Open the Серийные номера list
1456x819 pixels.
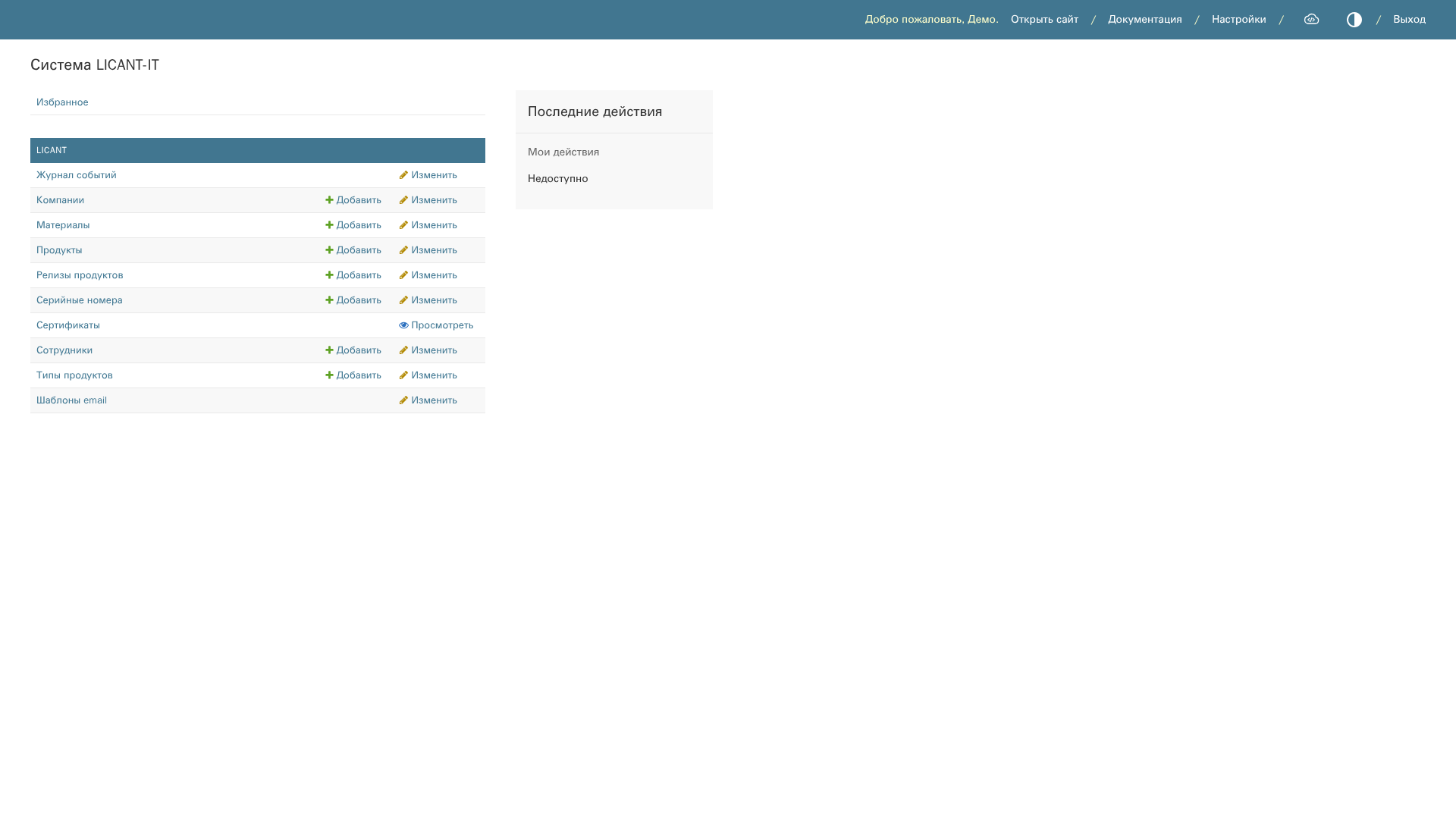[80, 300]
